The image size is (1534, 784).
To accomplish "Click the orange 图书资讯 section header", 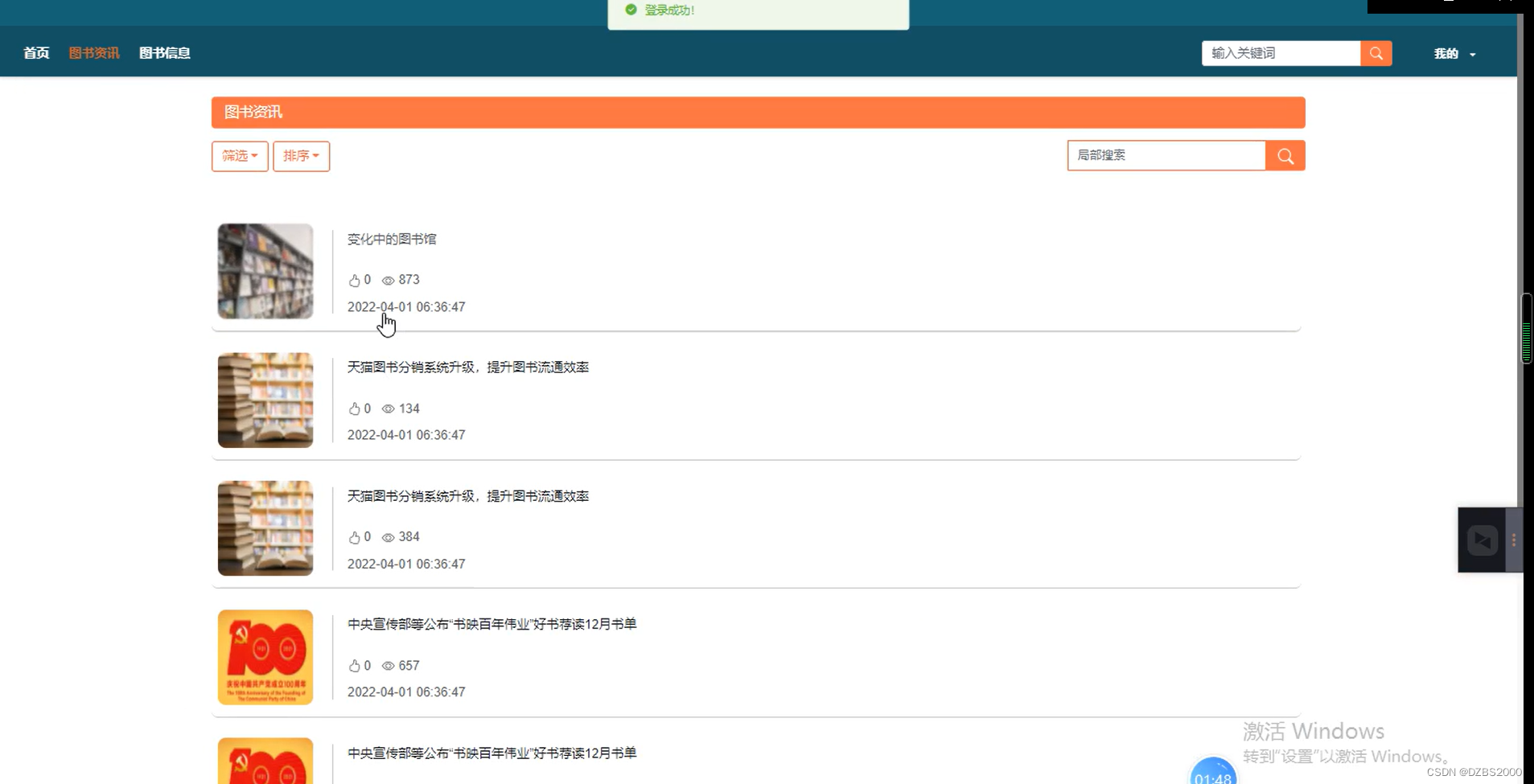I will pyautogui.click(x=759, y=113).
